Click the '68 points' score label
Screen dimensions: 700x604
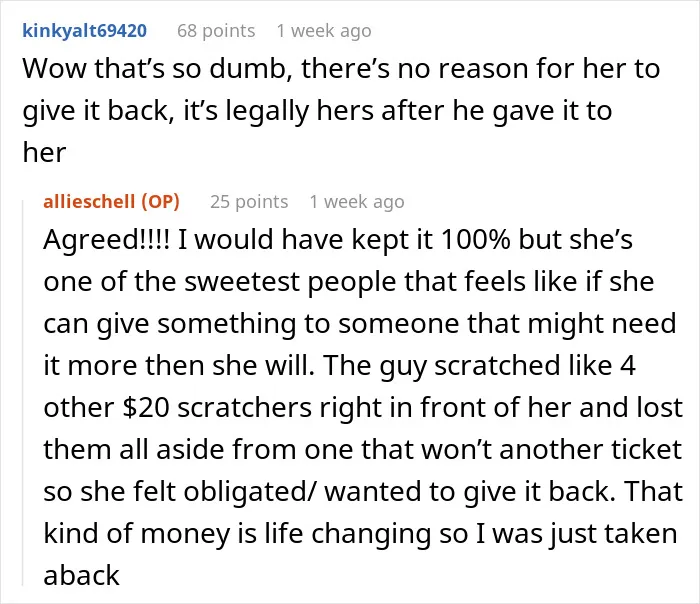pos(216,31)
